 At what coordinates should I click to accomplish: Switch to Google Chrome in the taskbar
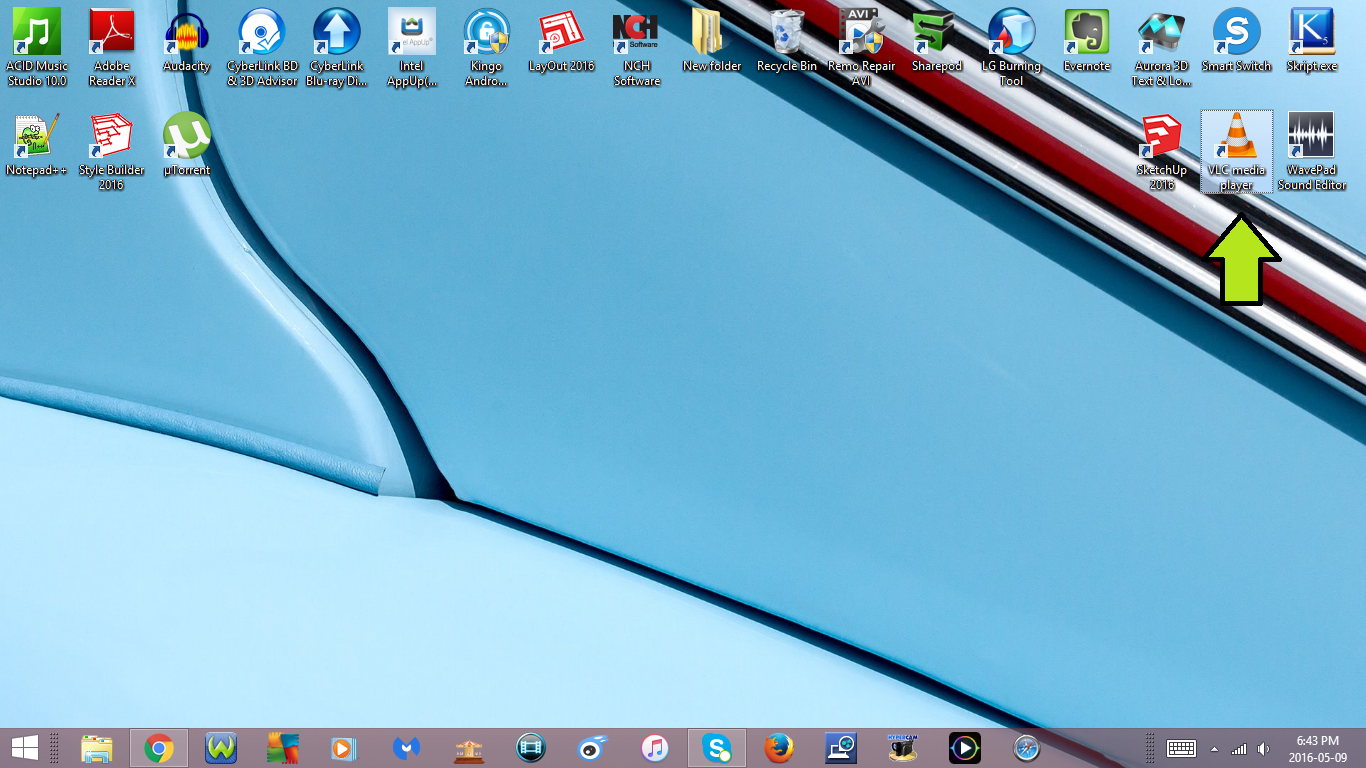coord(159,747)
